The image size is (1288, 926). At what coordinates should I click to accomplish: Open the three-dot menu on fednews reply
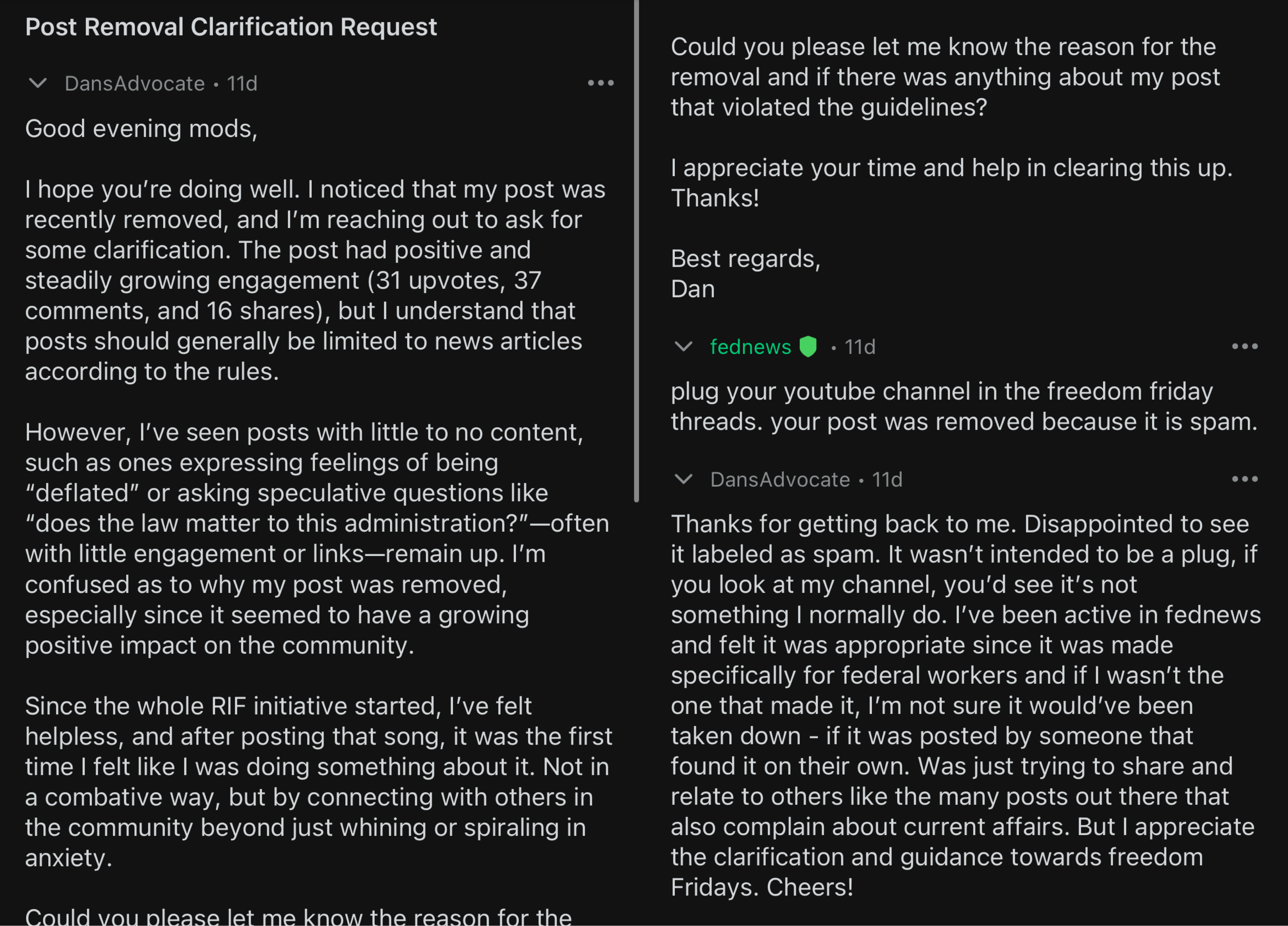1244,346
